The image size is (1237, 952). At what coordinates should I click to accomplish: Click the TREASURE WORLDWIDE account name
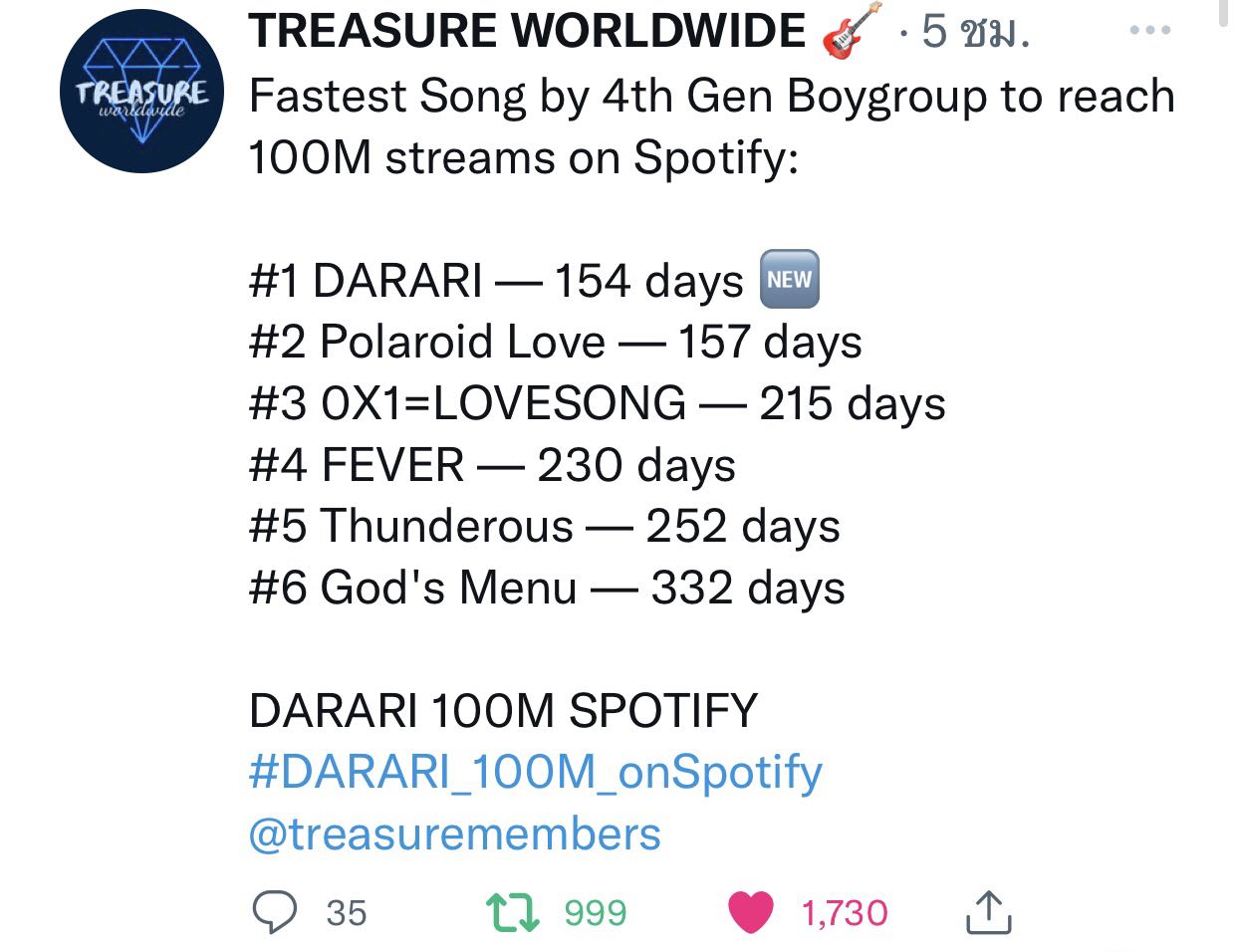526,32
